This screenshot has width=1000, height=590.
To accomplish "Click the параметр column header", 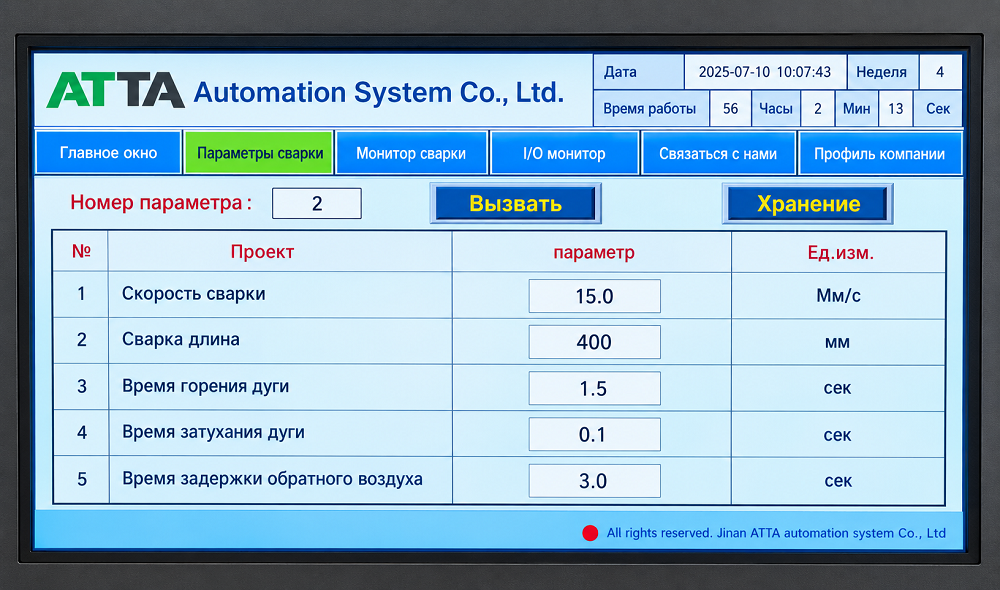I will [x=594, y=253].
